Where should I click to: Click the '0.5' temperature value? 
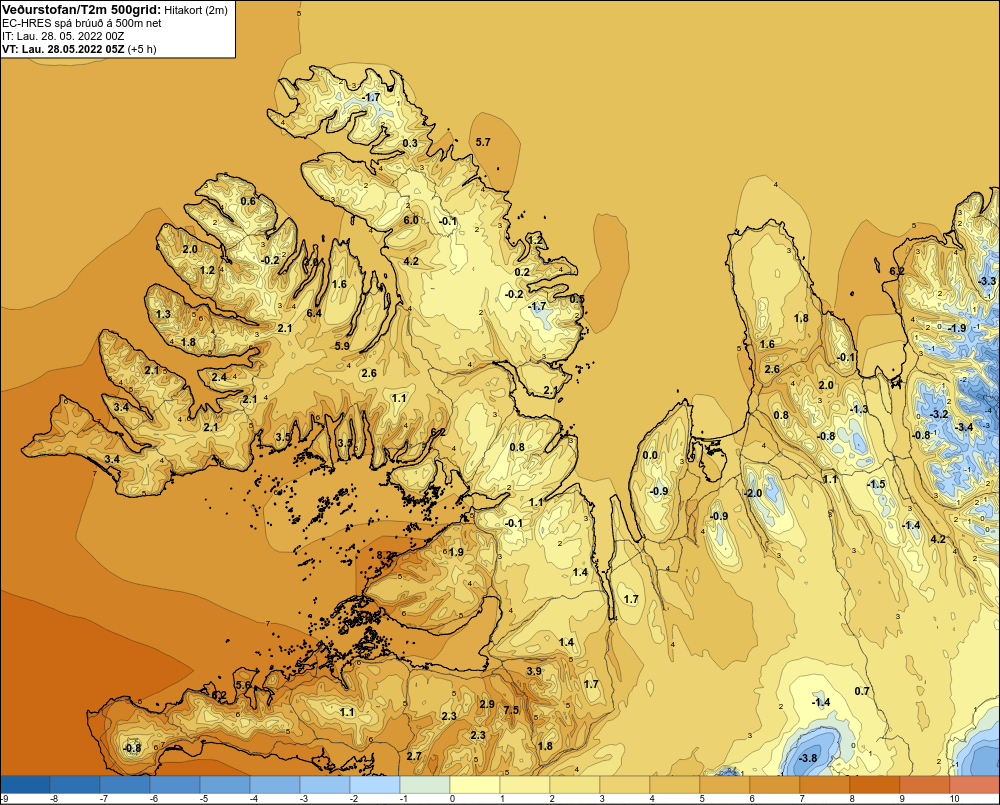click(577, 299)
